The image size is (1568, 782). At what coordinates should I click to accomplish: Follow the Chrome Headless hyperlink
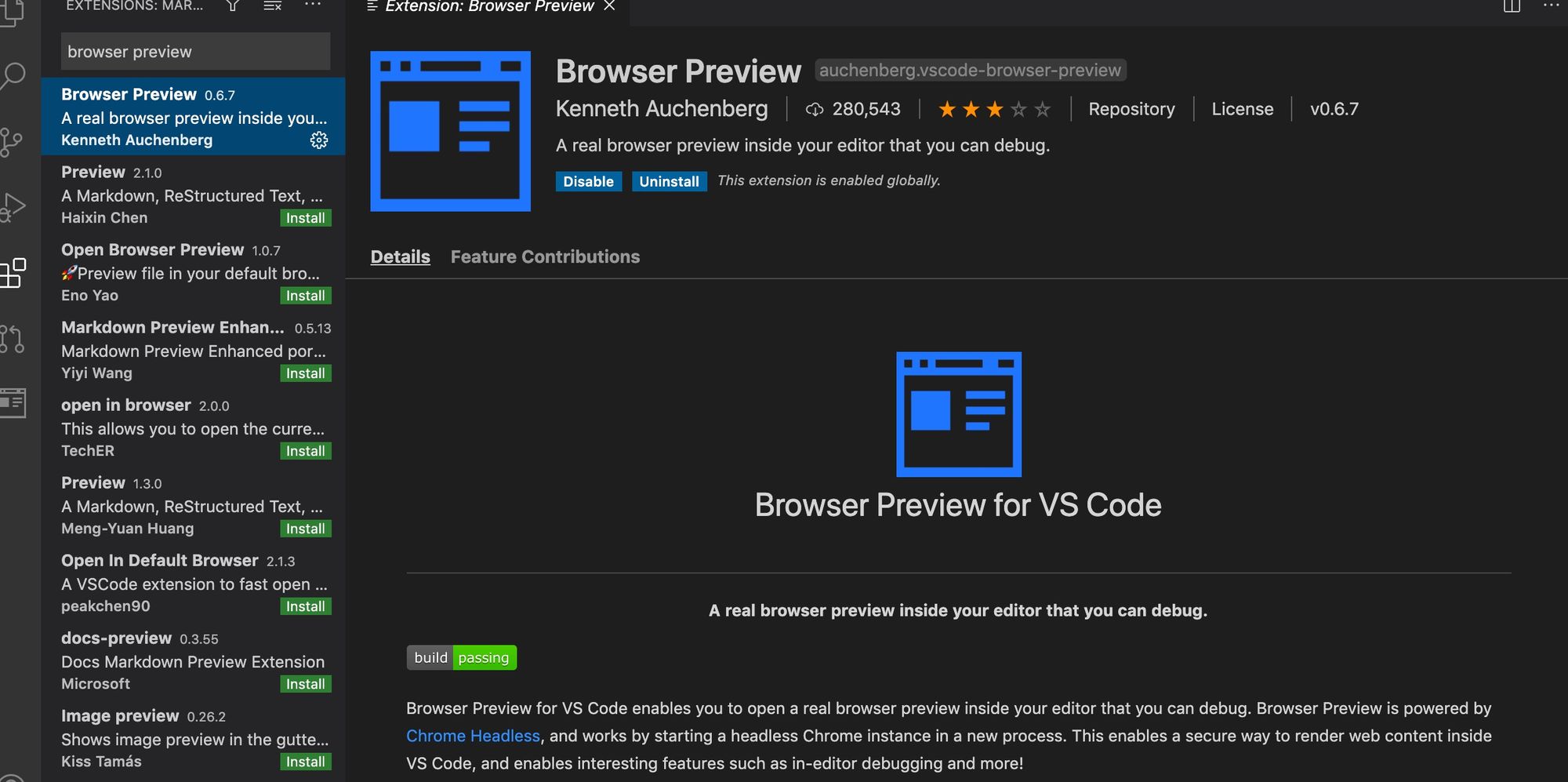pyautogui.click(x=473, y=736)
